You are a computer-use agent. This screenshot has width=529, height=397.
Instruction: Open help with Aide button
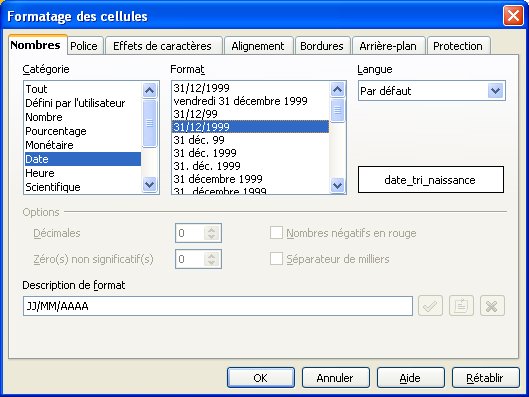pos(410,378)
